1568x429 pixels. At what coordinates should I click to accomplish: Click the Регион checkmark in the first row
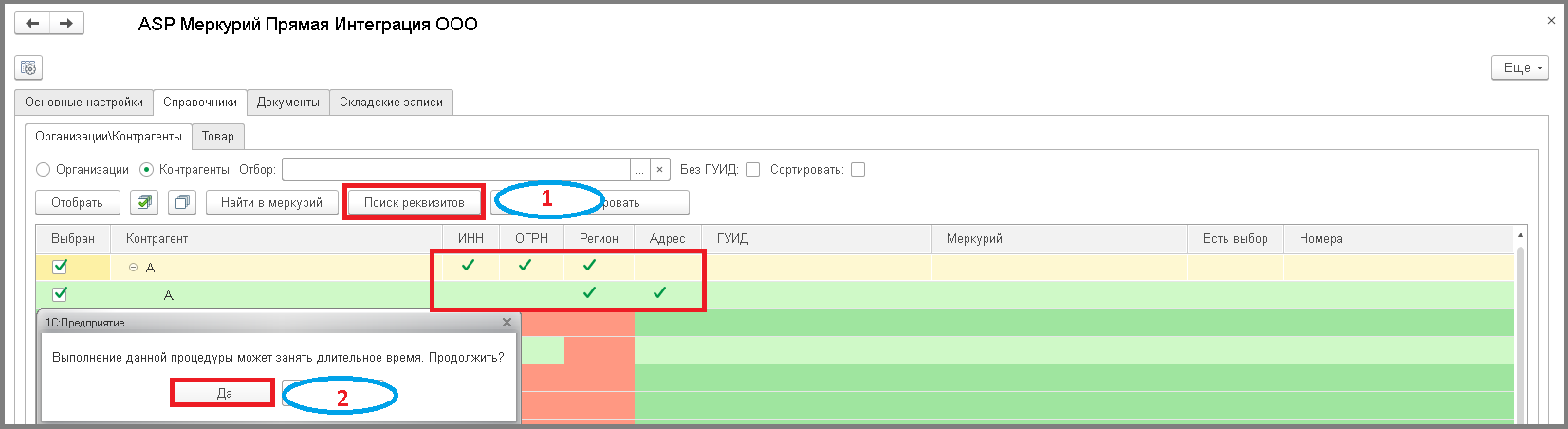[x=589, y=266]
